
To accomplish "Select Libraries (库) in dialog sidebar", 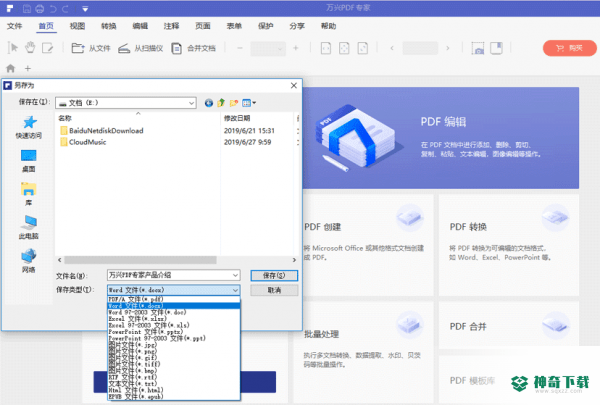I will click(29, 194).
